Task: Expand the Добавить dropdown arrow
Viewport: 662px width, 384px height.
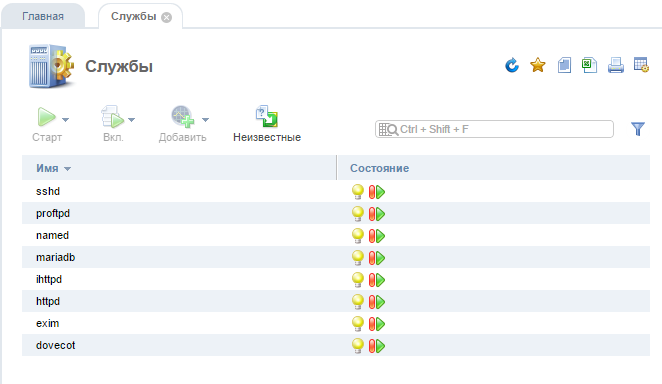Action: tap(205, 120)
